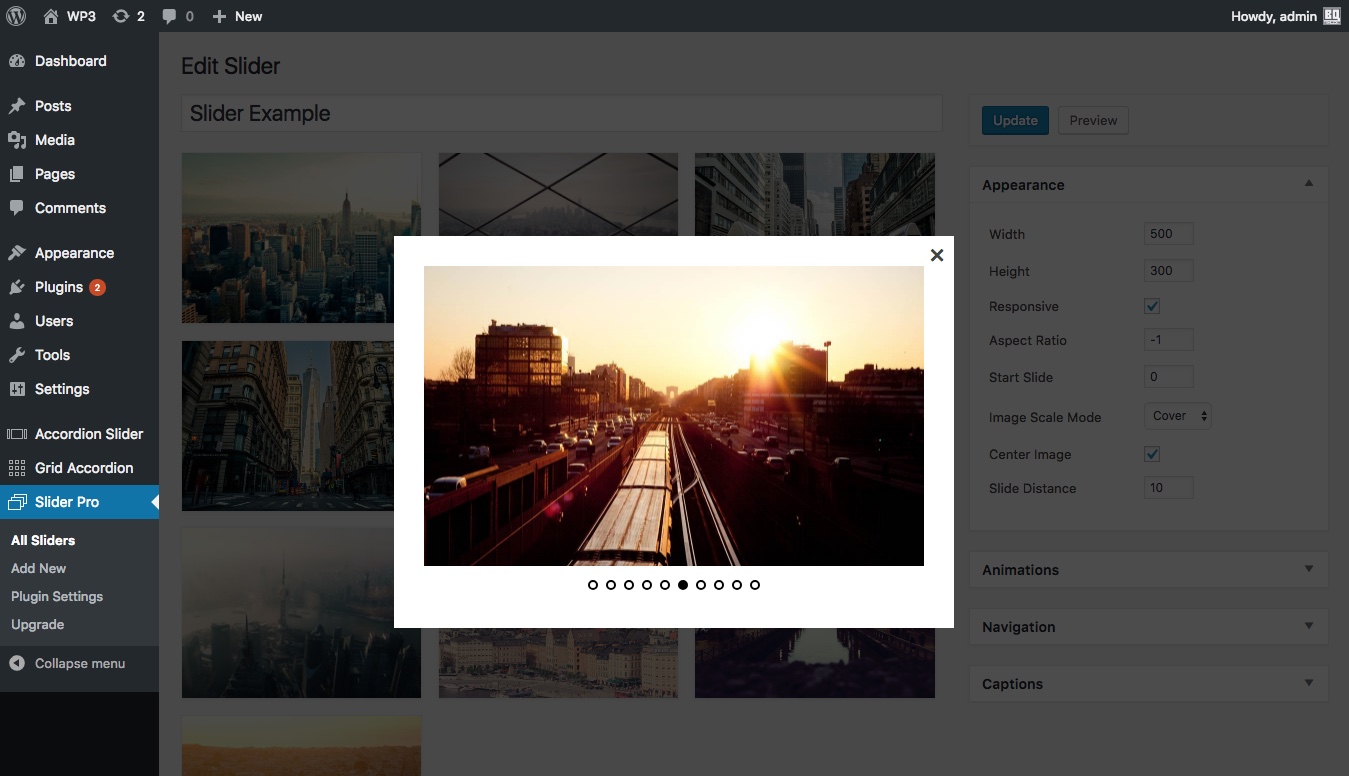This screenshot has width=1349, height=776.
Task: Click the Collapse menu arrow icon
Action: (16, 663)
